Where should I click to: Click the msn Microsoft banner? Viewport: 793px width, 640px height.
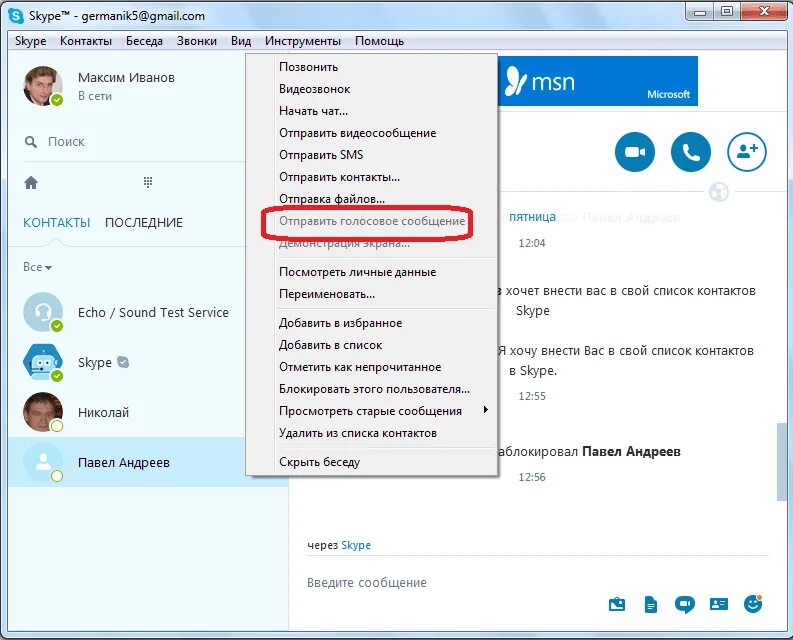[x=598, y=81]
